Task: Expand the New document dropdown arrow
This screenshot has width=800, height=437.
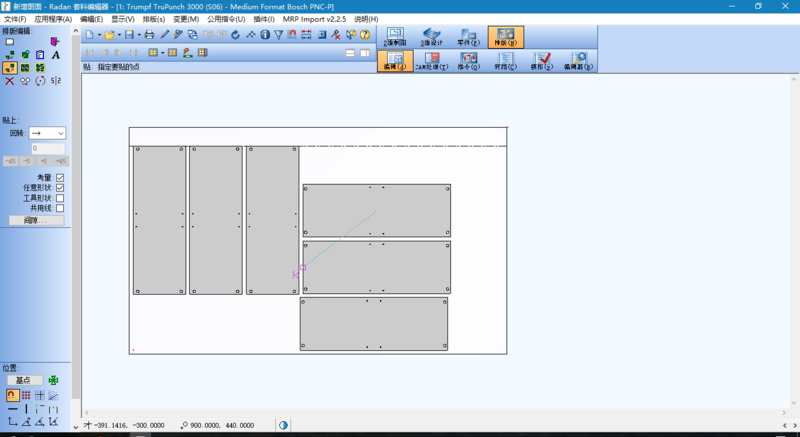Action: pyautogui.click(x=97, y=35)
